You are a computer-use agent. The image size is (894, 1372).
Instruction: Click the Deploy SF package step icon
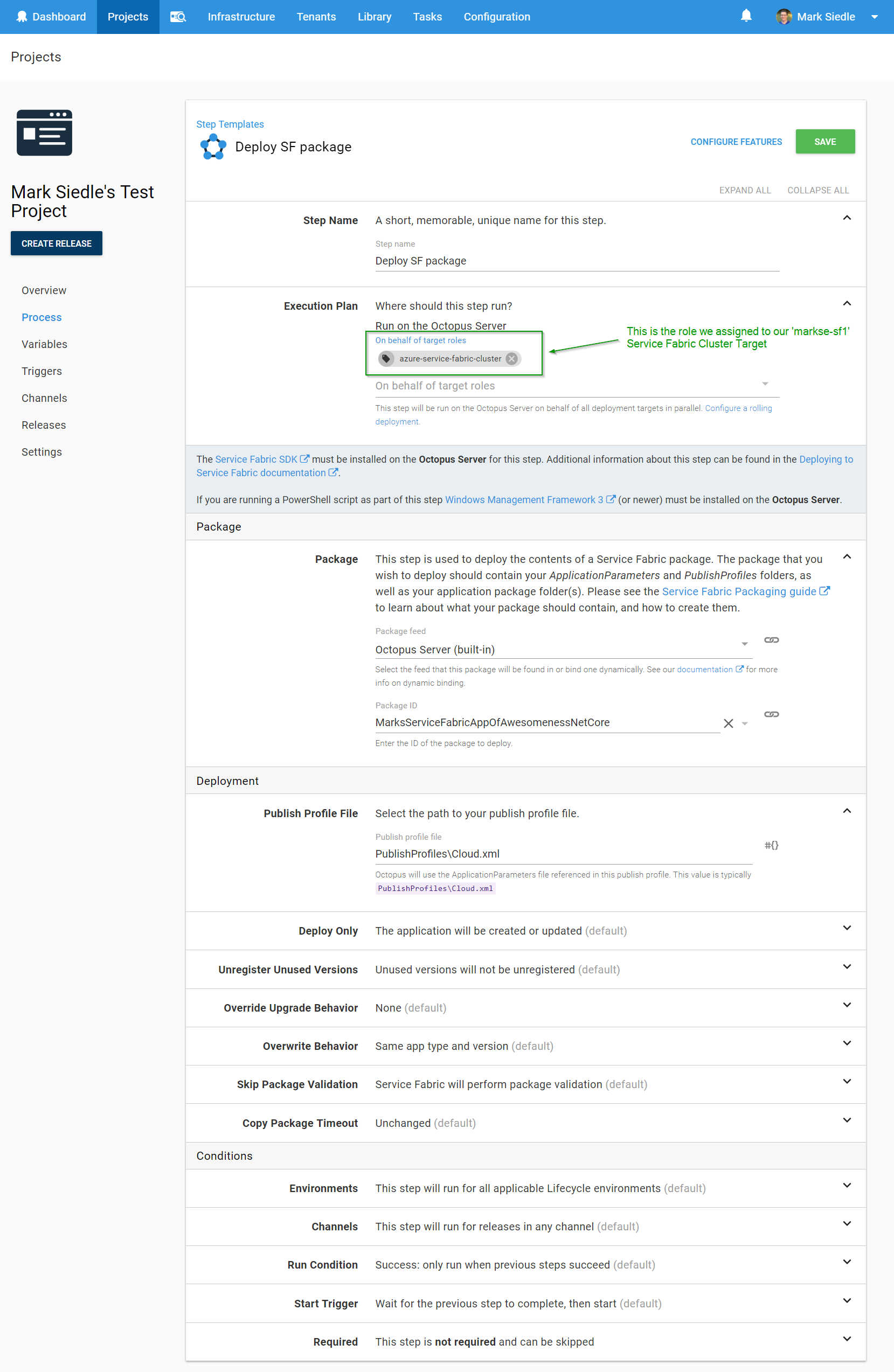pyautogui.click(x=212, y=147)
